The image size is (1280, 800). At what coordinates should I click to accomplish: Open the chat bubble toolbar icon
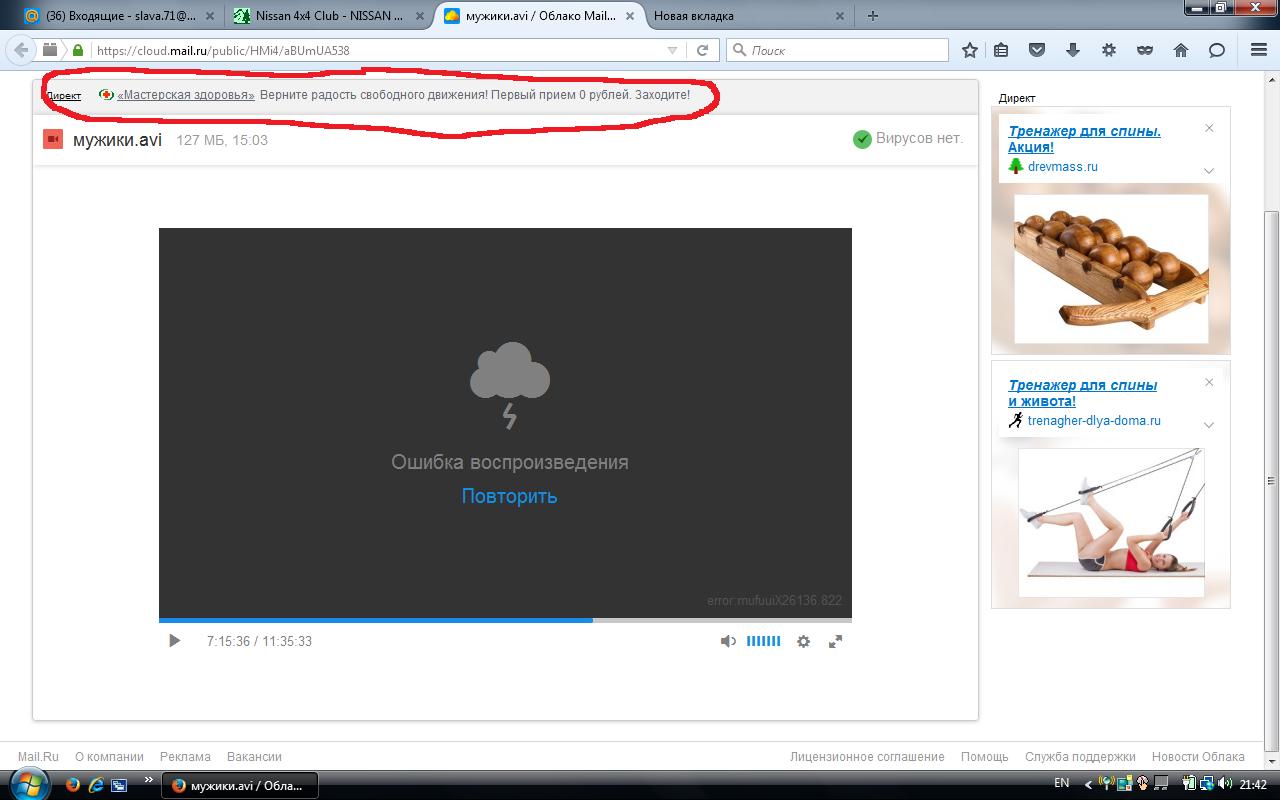click(1217, 50)
